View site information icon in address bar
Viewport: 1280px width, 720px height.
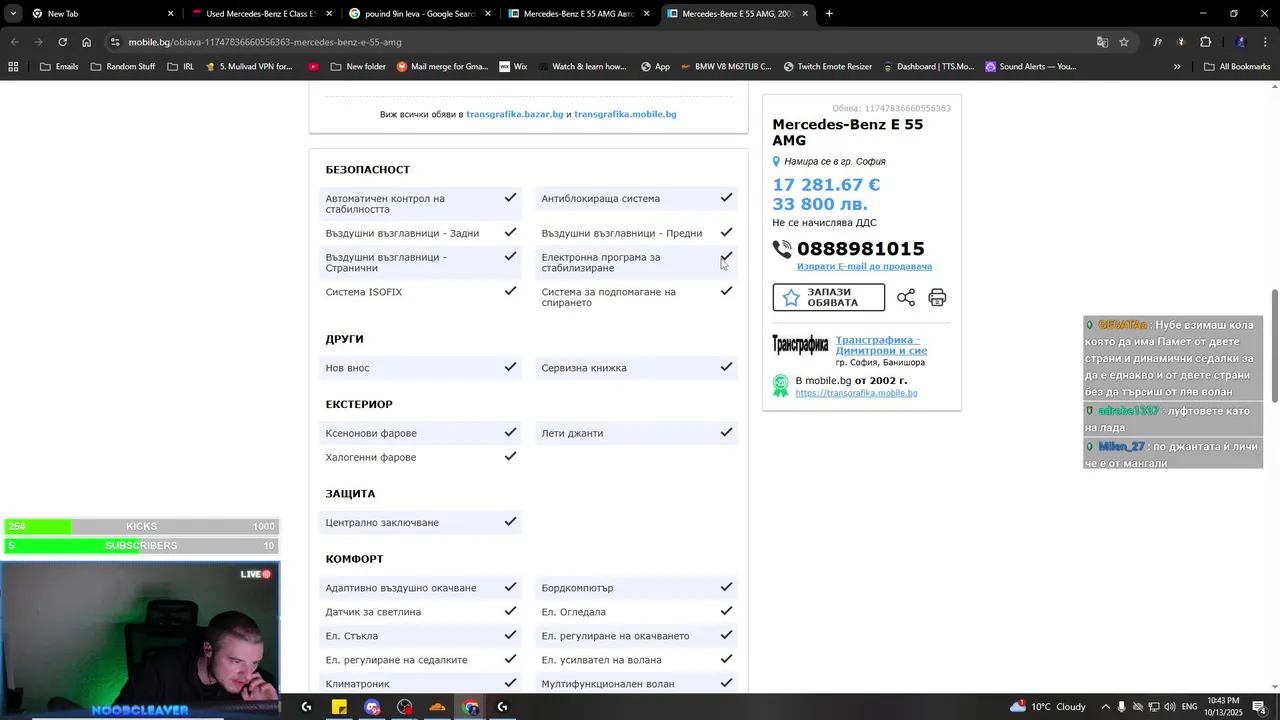(x=115, y=42)
